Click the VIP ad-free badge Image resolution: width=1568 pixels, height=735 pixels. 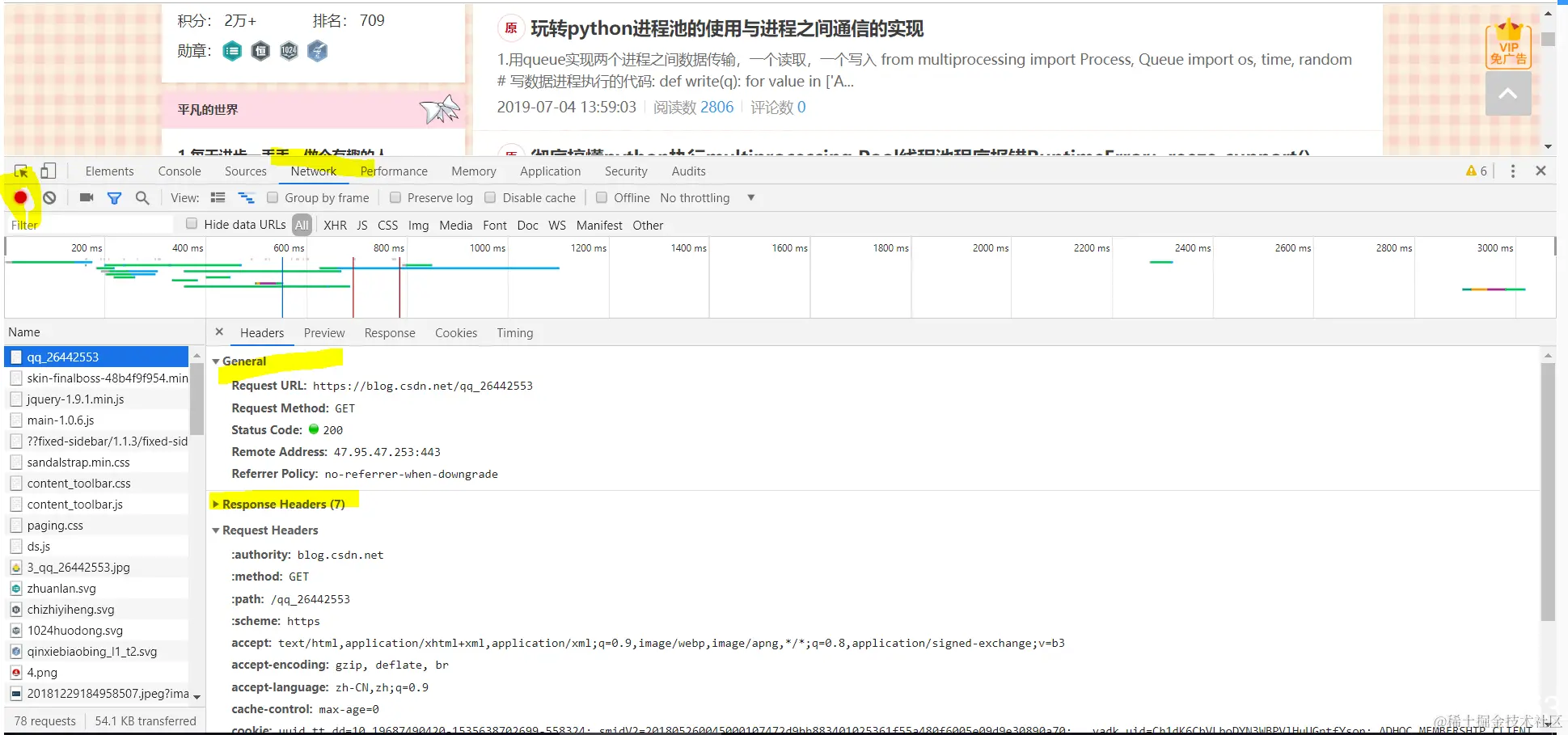[1509, 45]
